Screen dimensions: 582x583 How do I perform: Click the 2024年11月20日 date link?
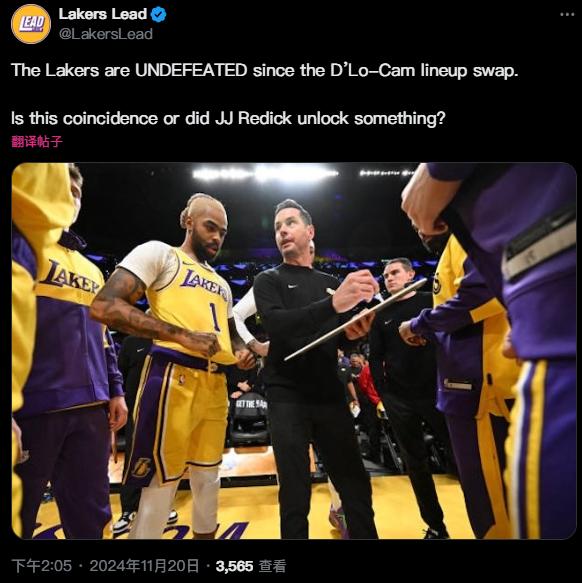[x=144, y=566]
